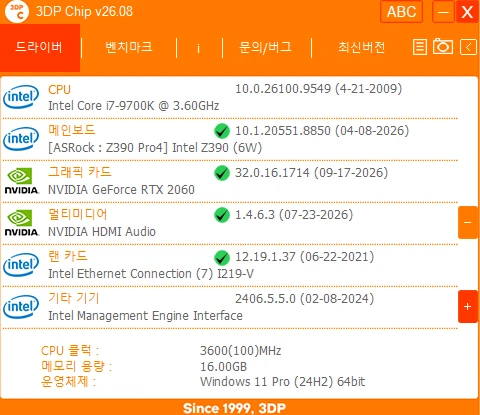Click the Intel logo next to CPU

(21, 97)
